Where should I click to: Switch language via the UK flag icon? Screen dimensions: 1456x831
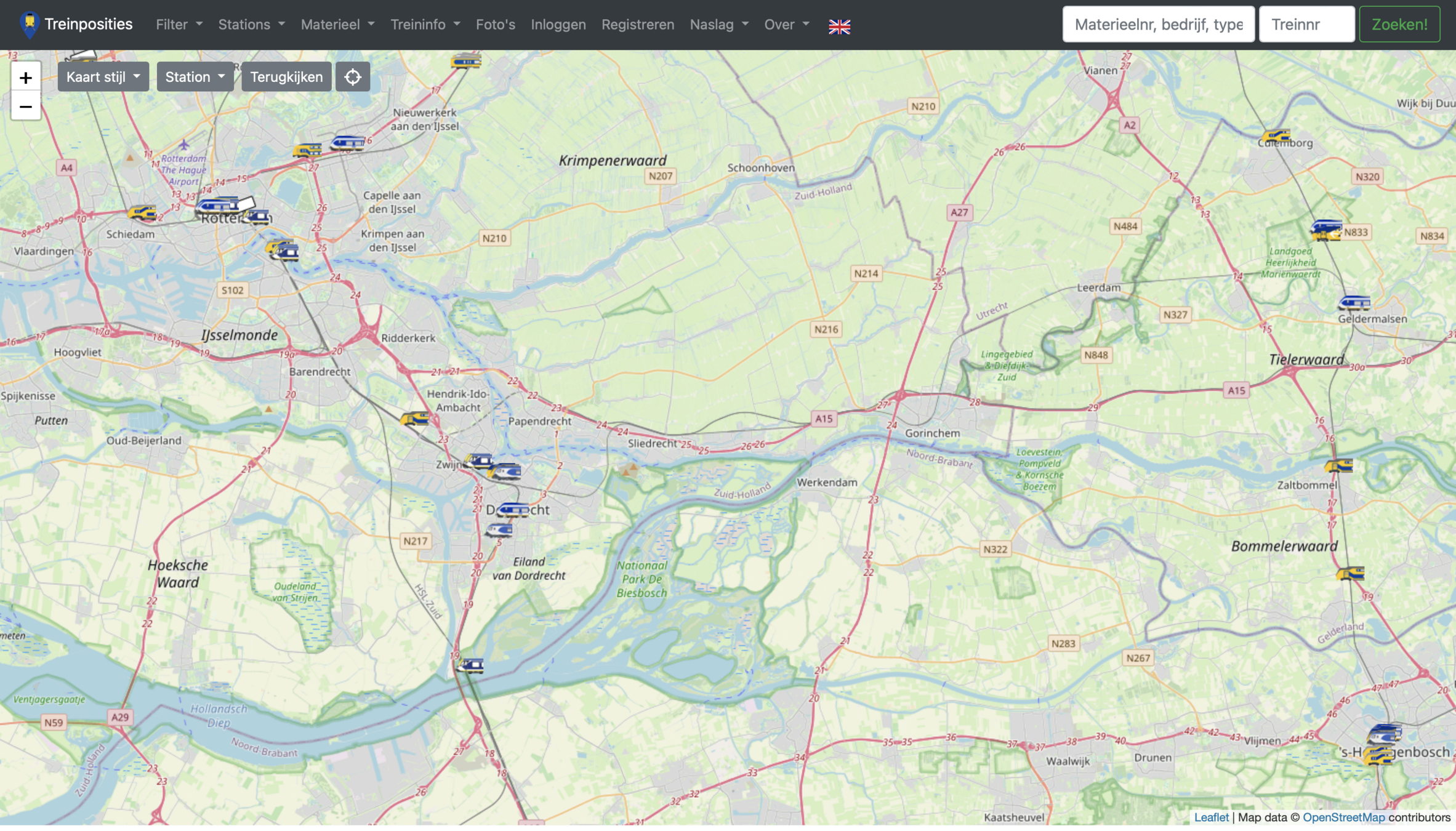[839, 26]
